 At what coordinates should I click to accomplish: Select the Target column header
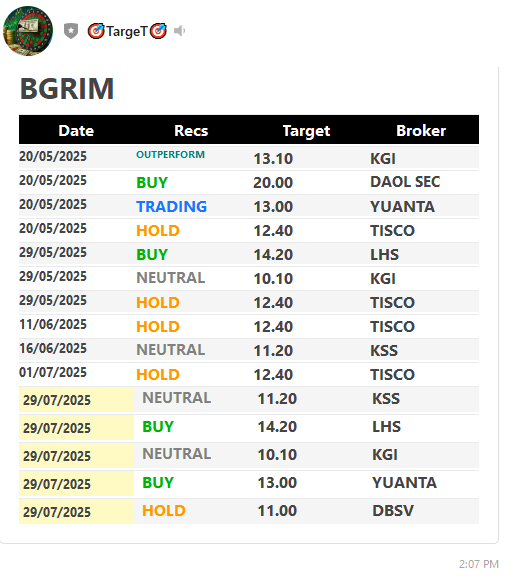[306, 131]
